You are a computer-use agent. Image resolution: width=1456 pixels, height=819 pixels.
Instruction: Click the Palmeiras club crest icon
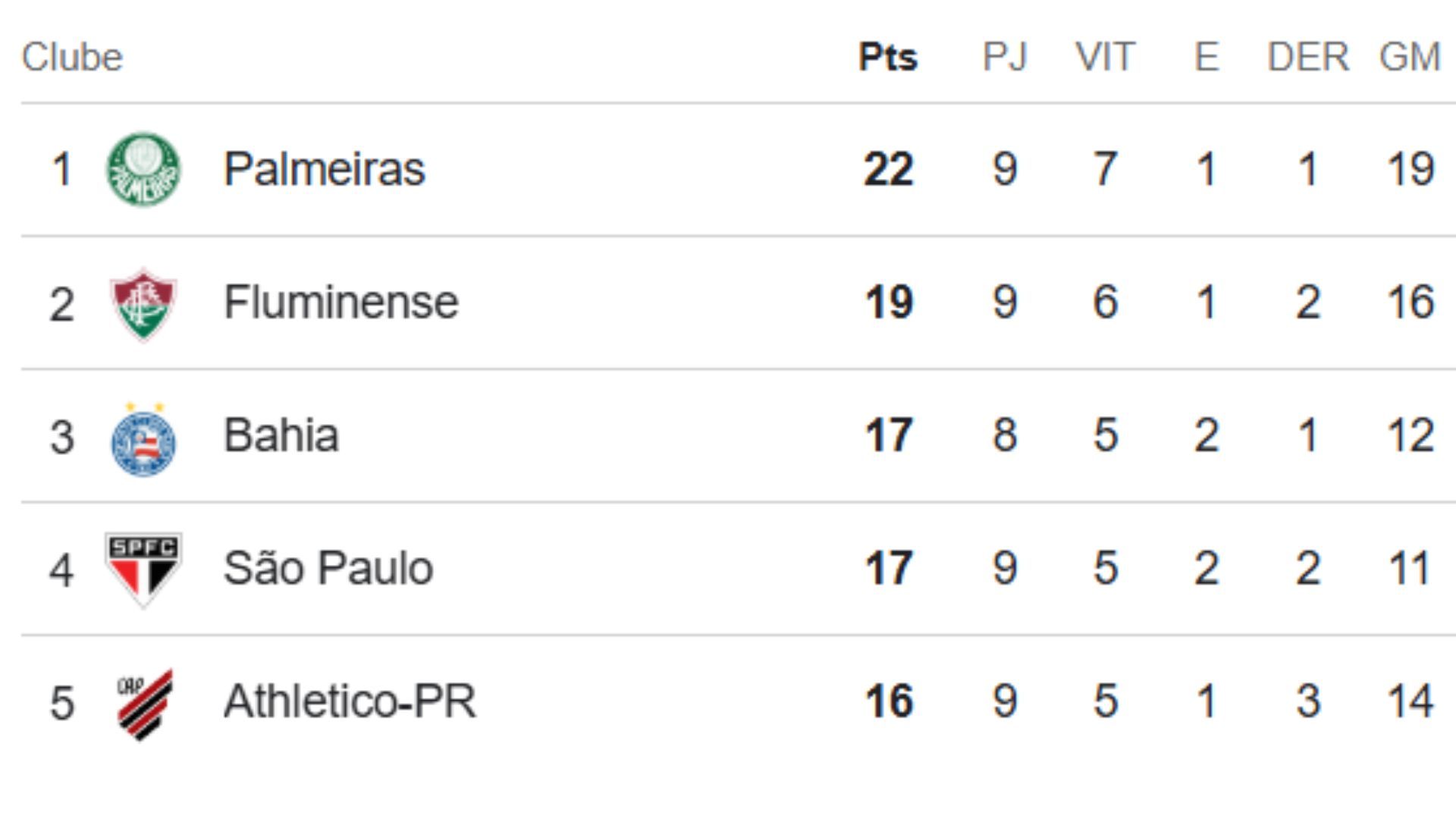tap(143, 169)
